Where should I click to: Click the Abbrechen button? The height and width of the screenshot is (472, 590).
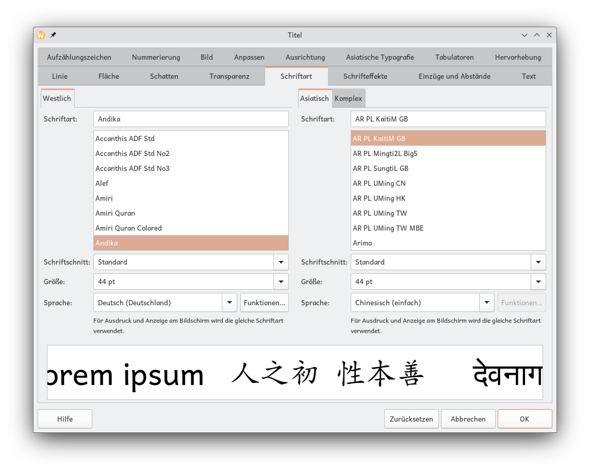click(x=468, y=419)
